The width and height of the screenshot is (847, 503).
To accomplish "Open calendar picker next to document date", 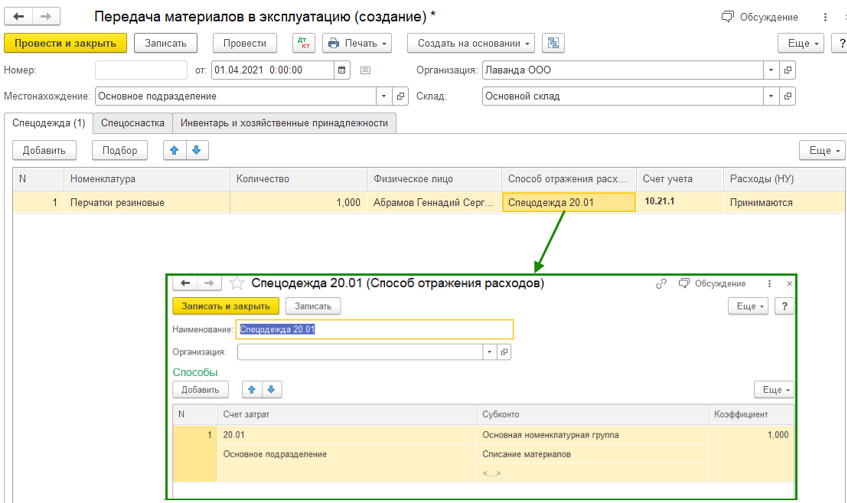I will [x=342, y=70].
